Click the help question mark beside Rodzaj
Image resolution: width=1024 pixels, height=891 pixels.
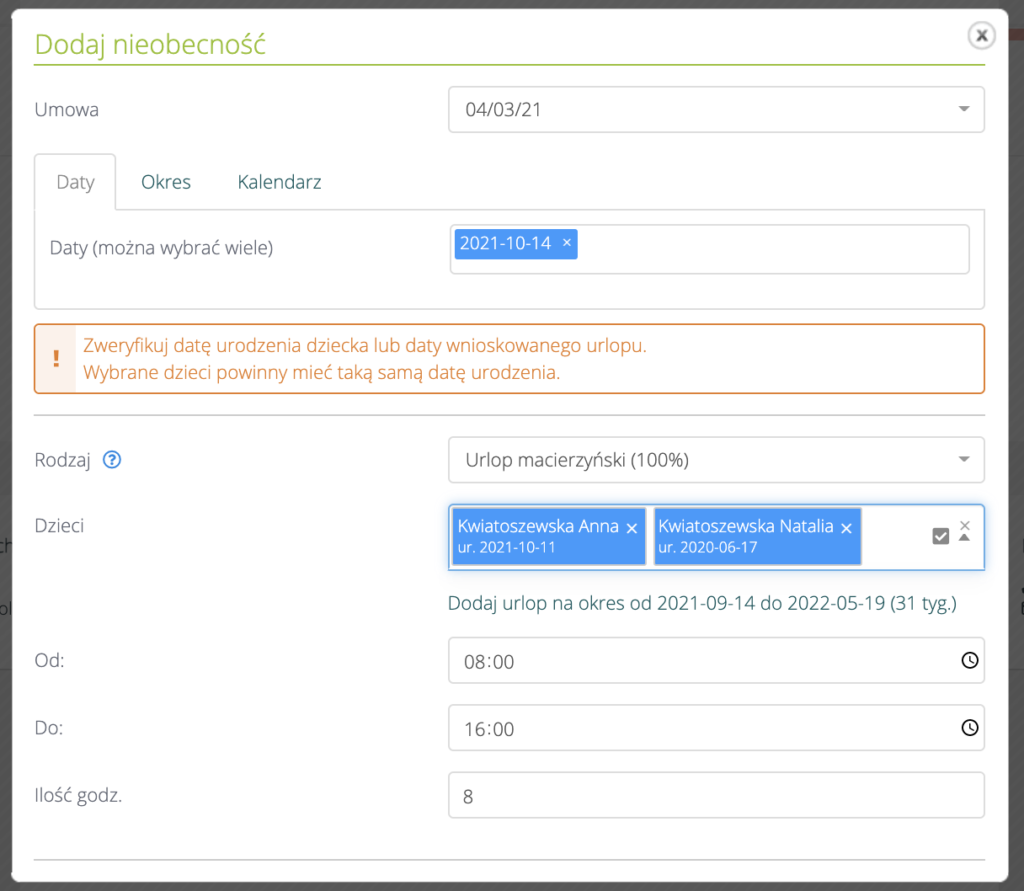pyautogui.click(x=112, y=461)
